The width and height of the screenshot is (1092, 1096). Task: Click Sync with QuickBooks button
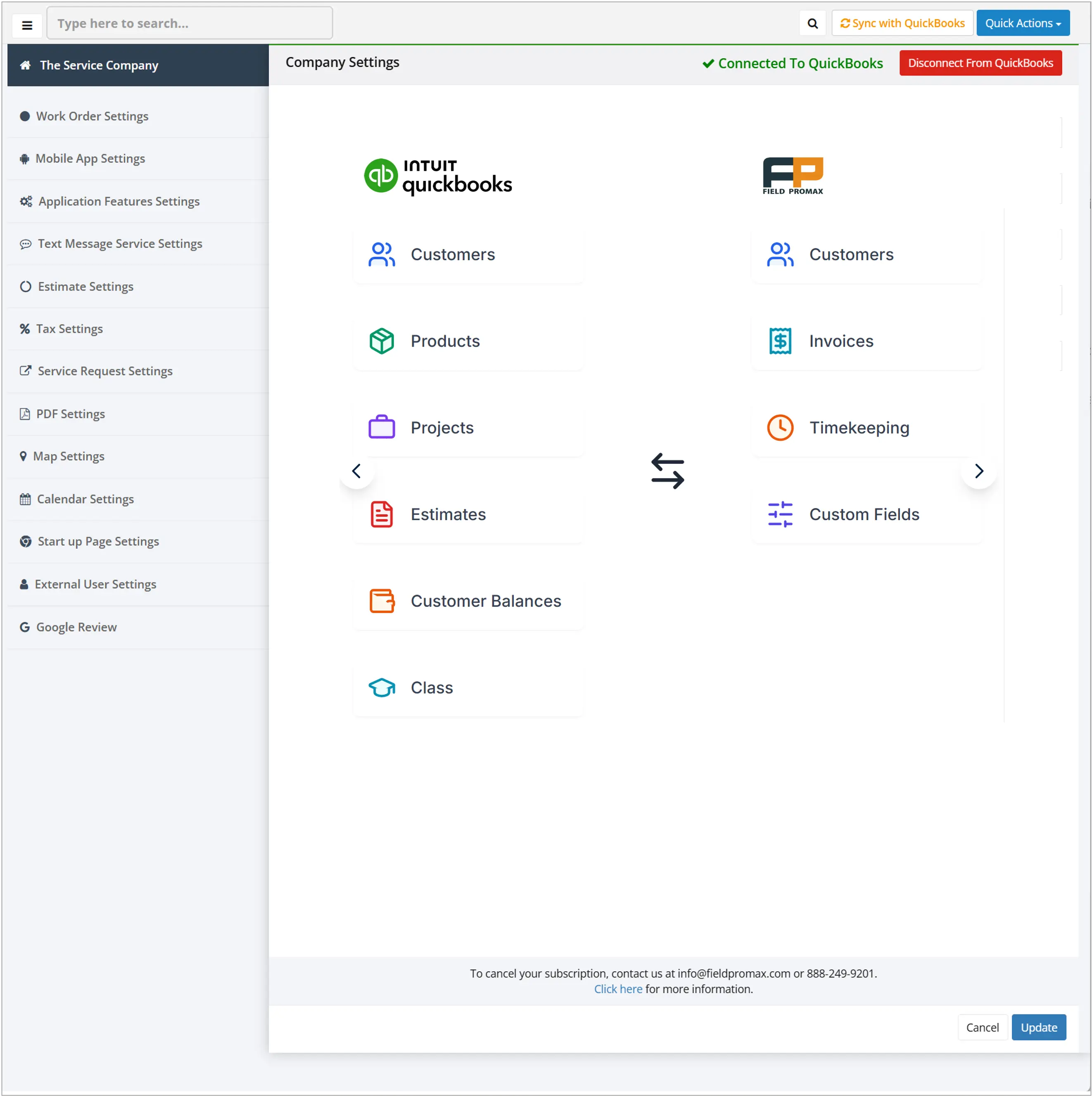(x=902, y=23)
